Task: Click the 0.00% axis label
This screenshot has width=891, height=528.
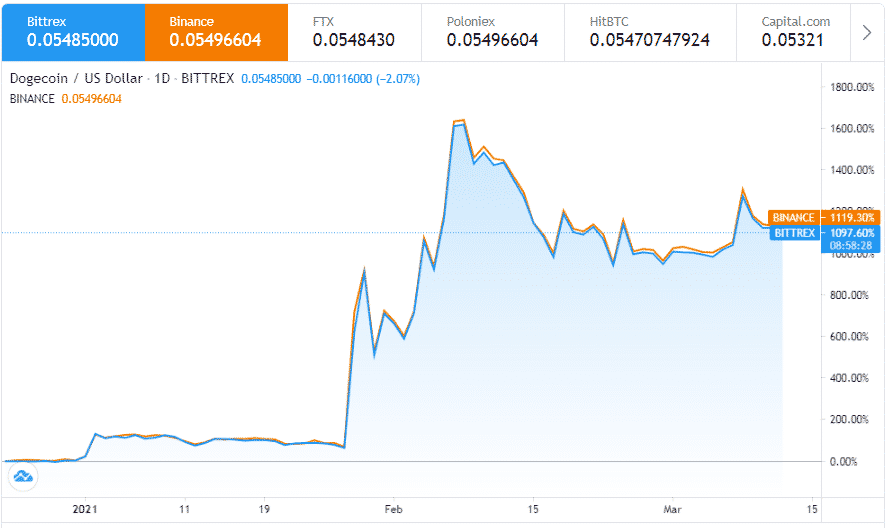Action: tap(843, 462)
